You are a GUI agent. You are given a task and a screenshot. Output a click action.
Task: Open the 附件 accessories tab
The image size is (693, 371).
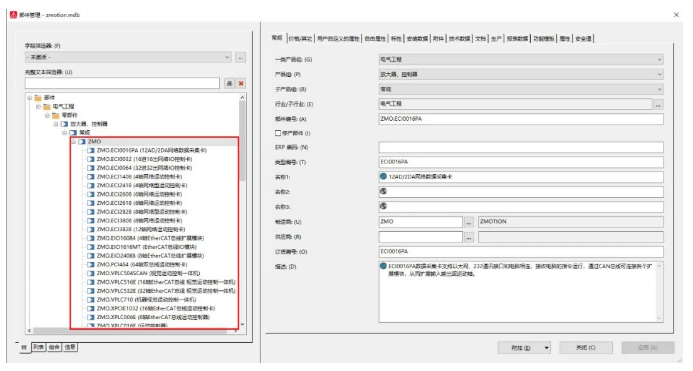[438, 39]
